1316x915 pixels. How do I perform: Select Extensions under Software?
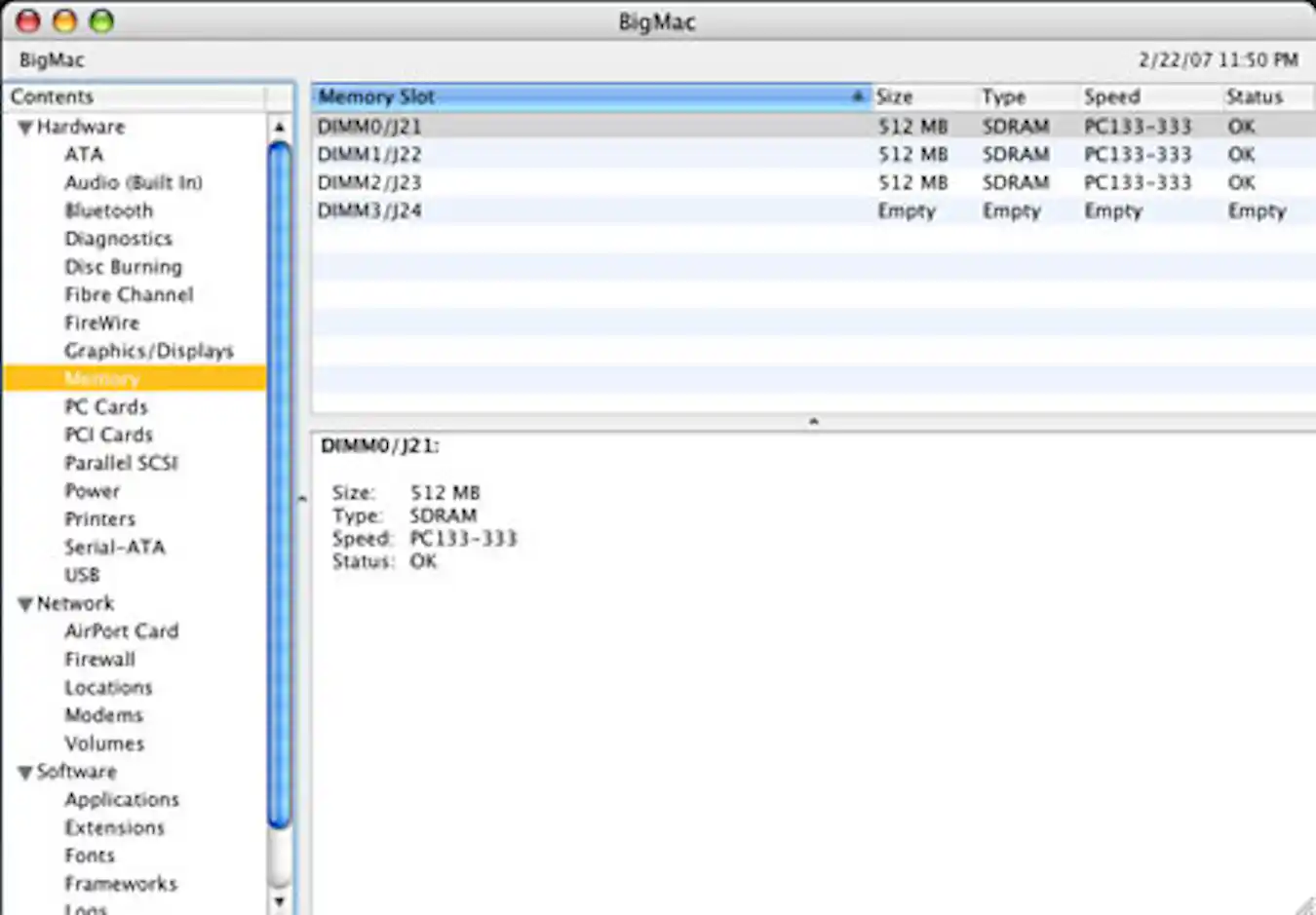point(114,827)
